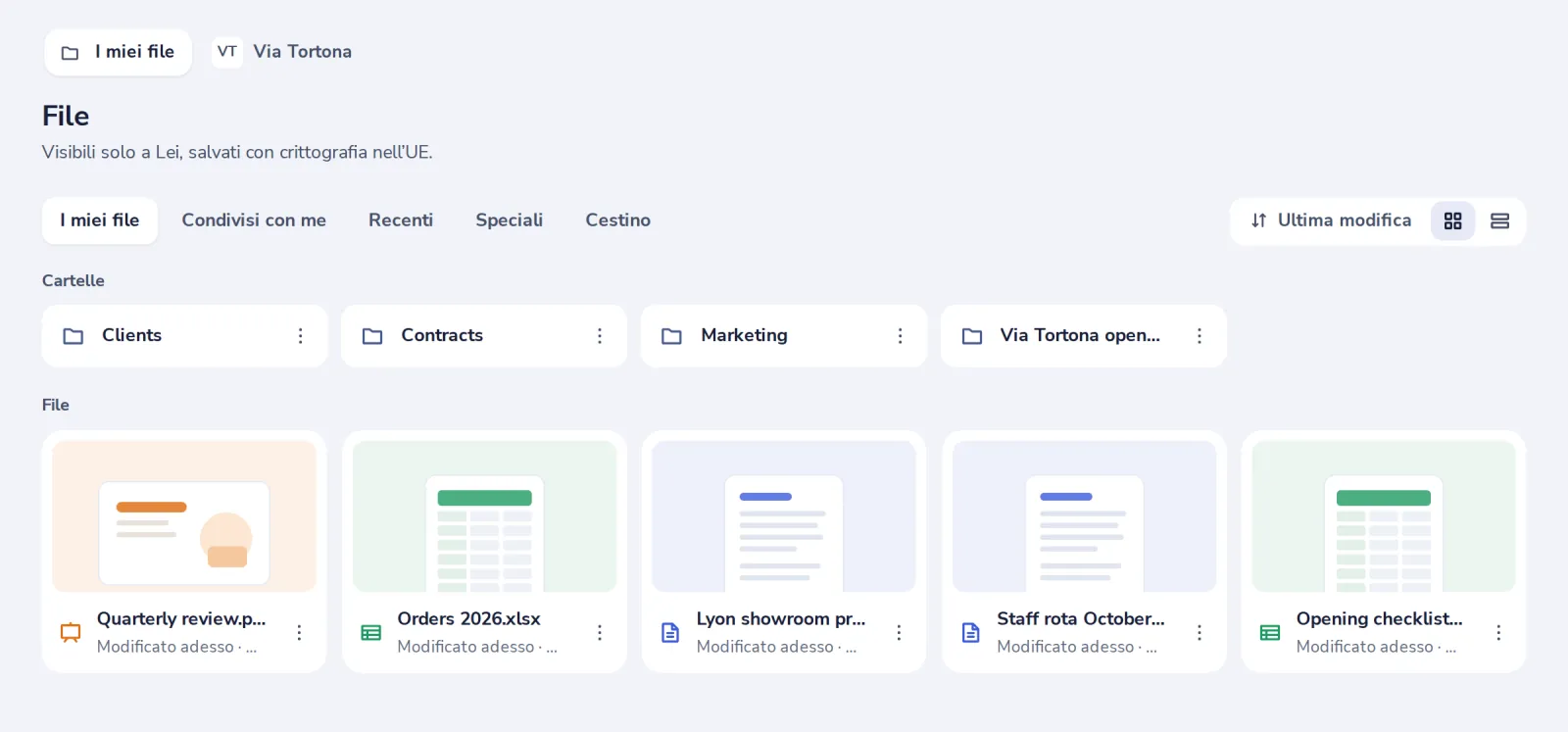Image resolution: width=1568 pixels, height=732 pixels.
Task: Click the file name Lyon showroom pr...
Action: pos(781,619)
